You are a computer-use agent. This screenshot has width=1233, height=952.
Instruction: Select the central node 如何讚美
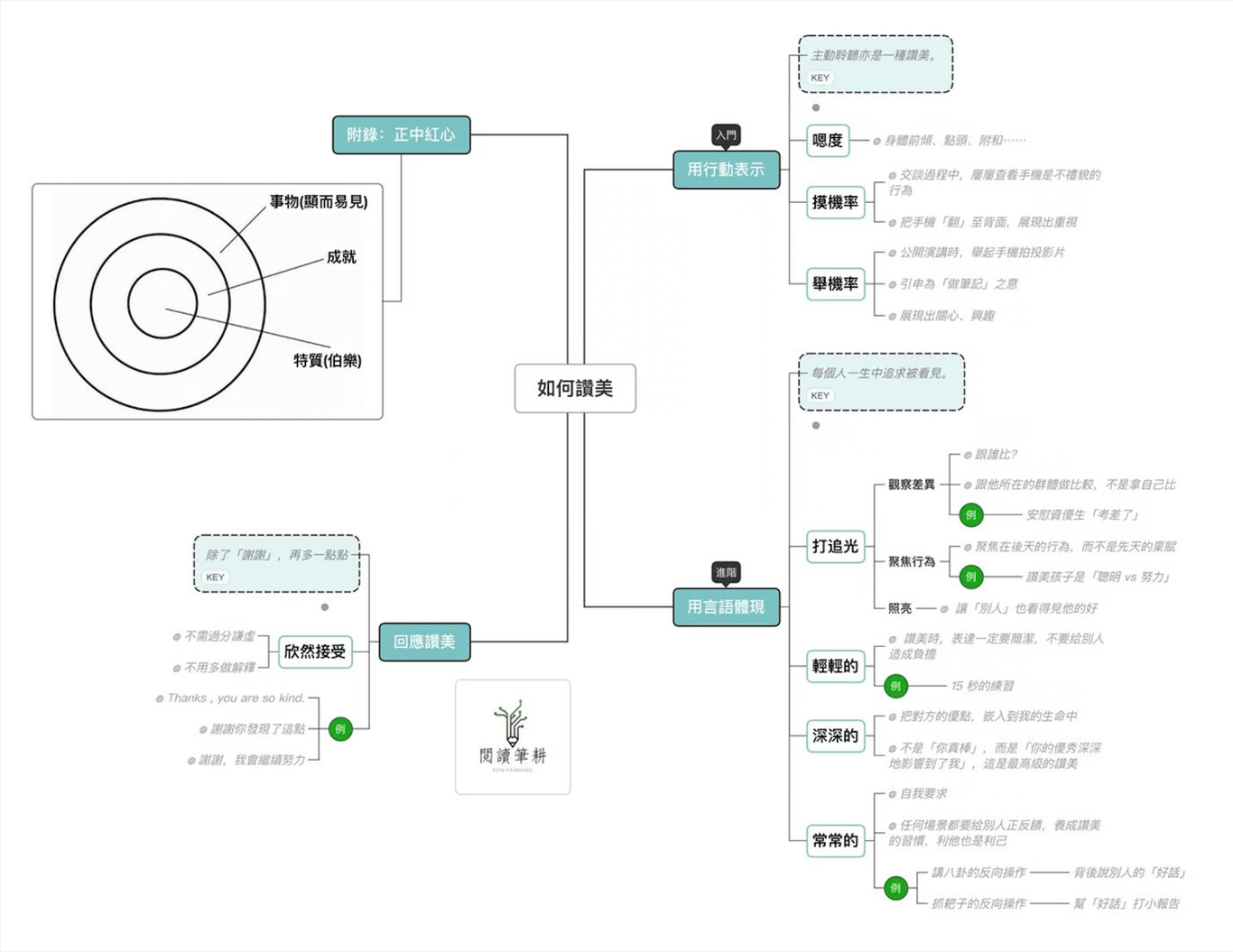point(575,388)
